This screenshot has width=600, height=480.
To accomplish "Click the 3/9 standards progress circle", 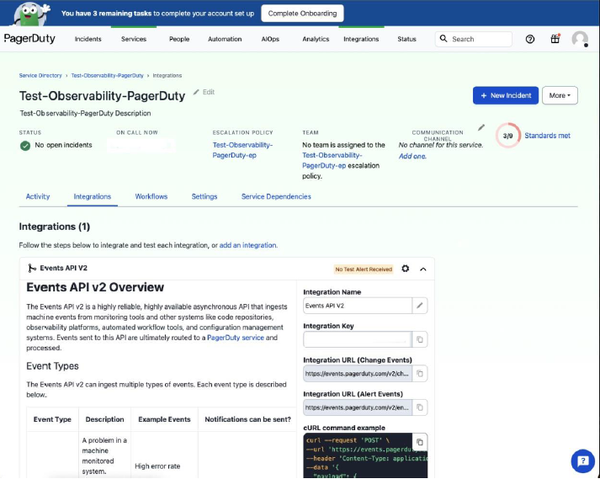I will point(508,135).
